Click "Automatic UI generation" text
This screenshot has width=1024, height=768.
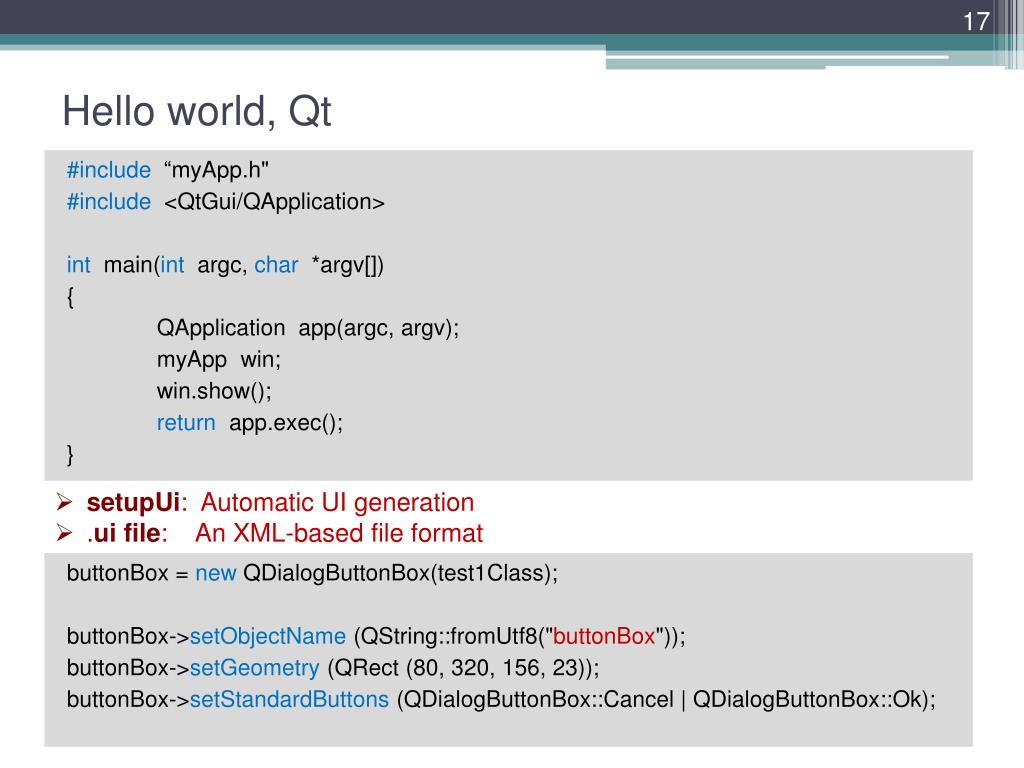(337, 502)
